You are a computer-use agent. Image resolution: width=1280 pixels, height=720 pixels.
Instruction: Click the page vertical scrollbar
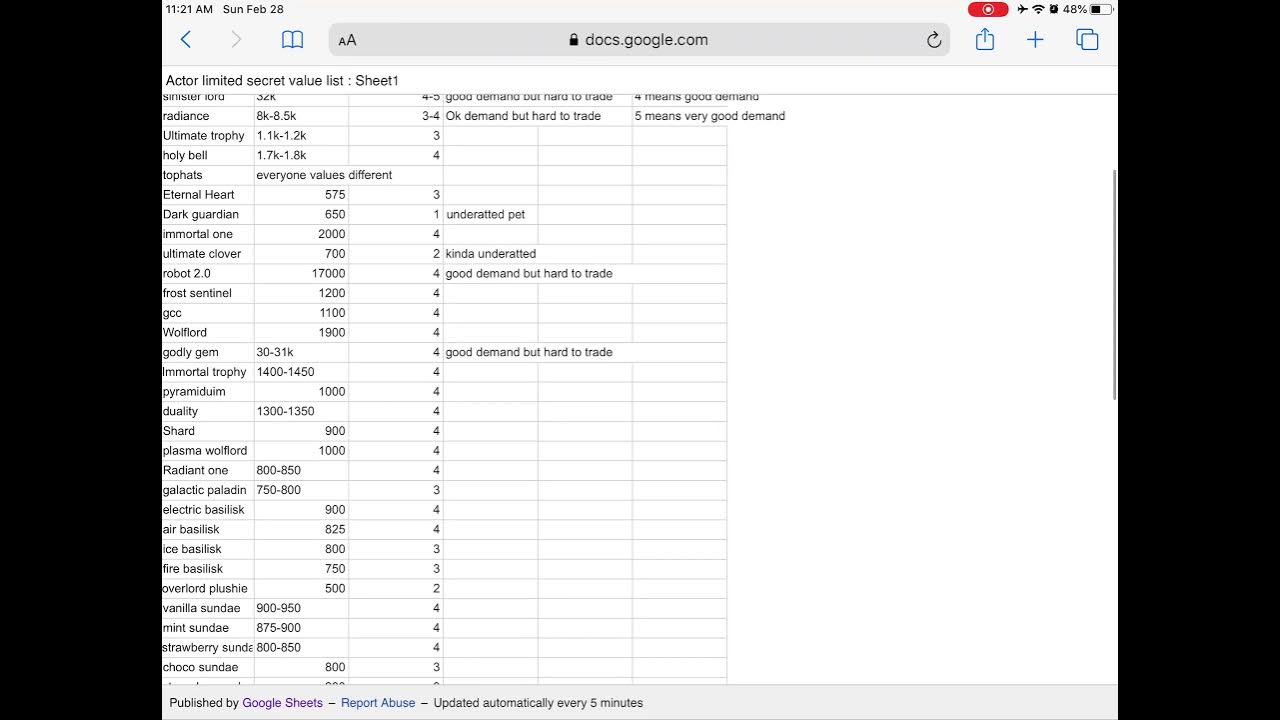coord(1114,285)
